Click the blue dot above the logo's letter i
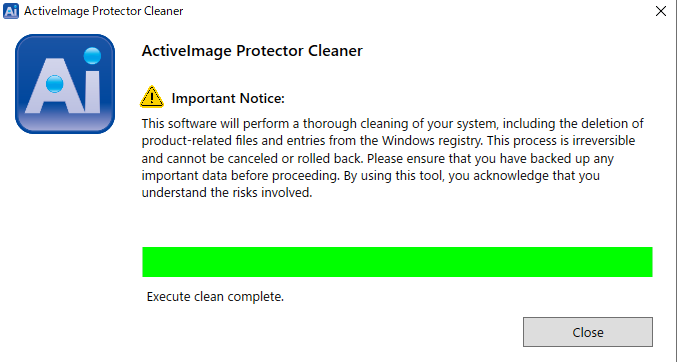 point(92,56)
